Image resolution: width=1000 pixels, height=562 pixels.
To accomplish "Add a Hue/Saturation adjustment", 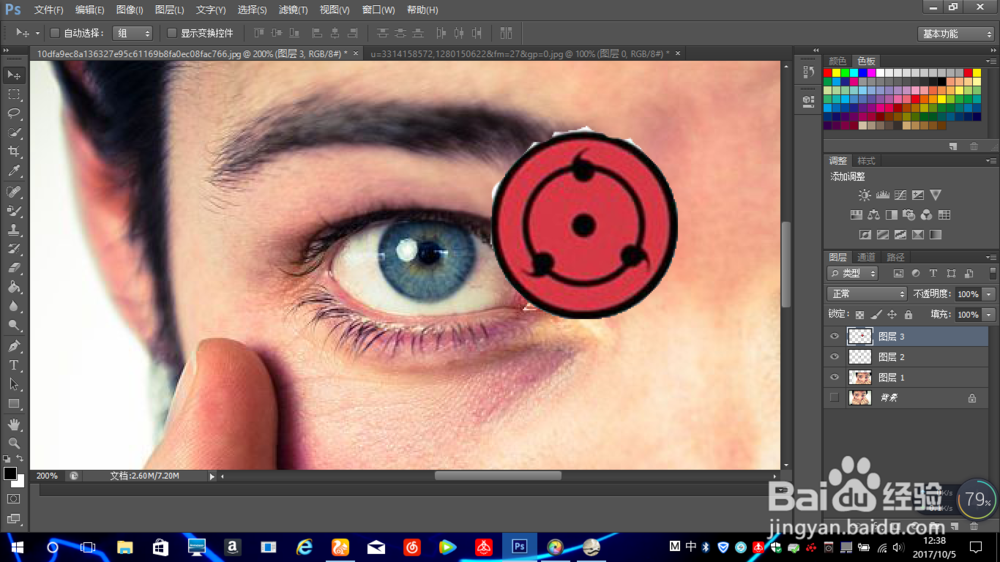I will coord(856,215).
